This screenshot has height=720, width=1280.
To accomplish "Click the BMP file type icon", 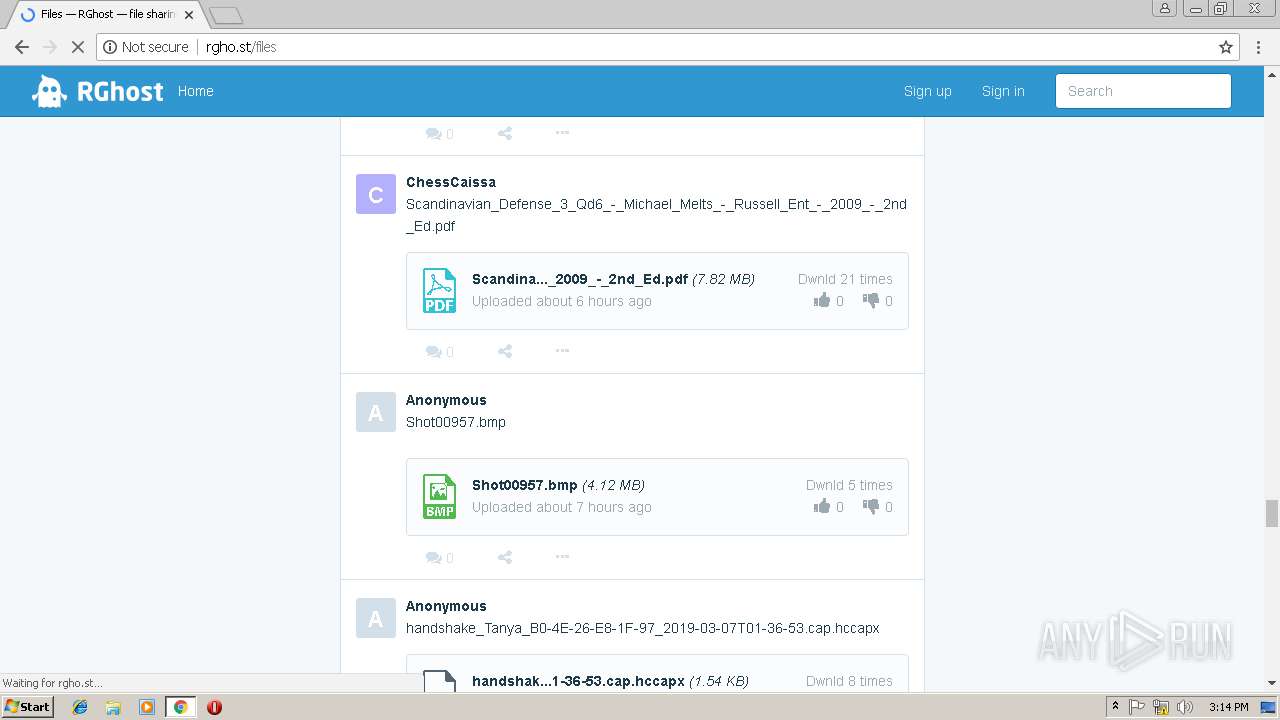I will [439, 497].
